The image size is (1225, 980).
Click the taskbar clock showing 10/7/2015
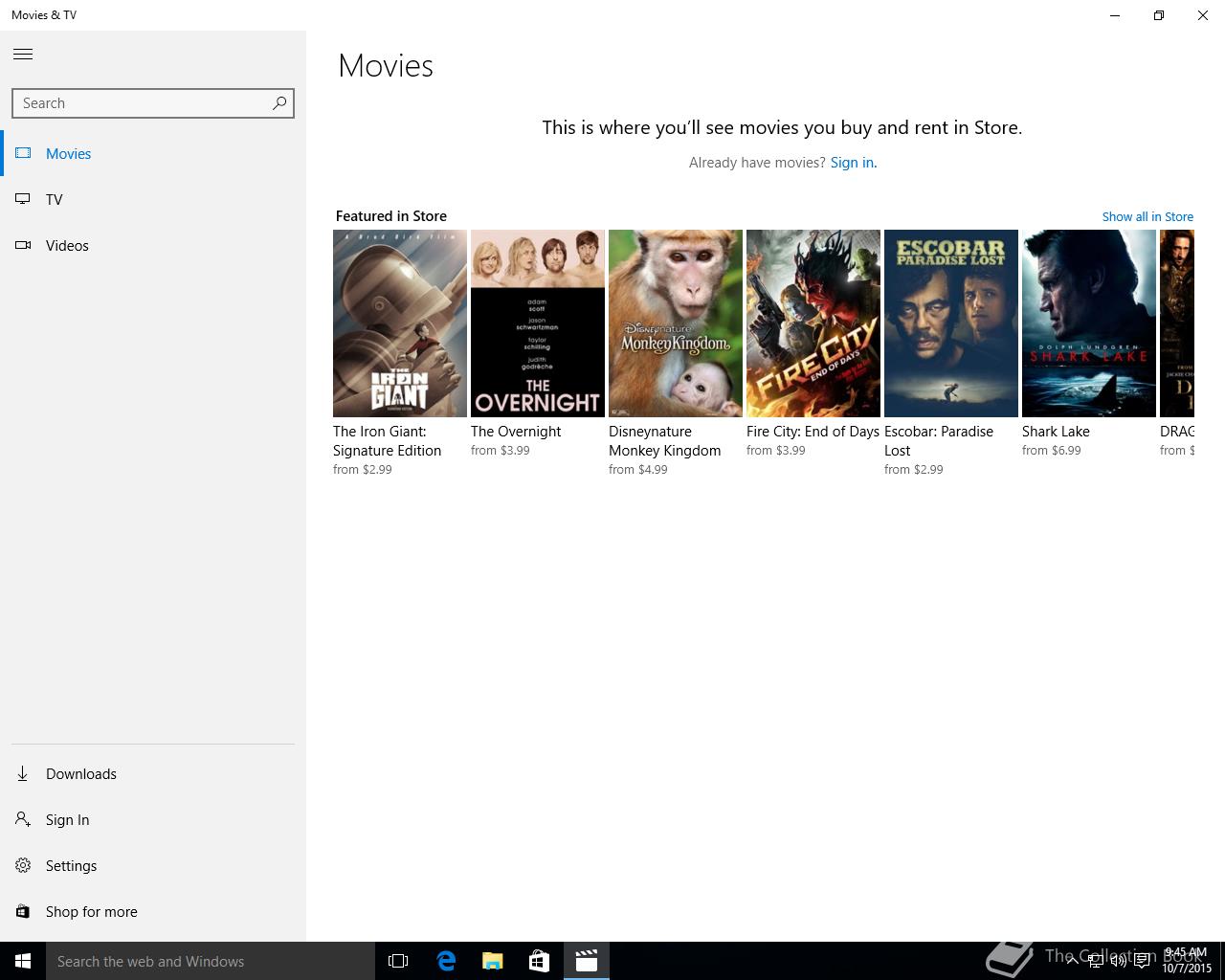coord(1187,961)
